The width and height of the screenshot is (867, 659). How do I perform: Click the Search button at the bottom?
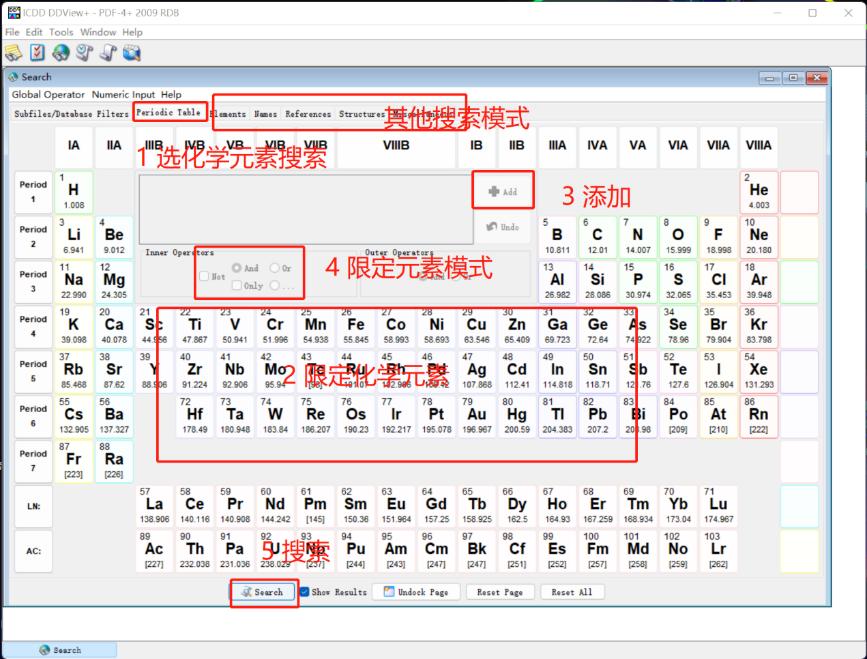(x=263, y=591)
